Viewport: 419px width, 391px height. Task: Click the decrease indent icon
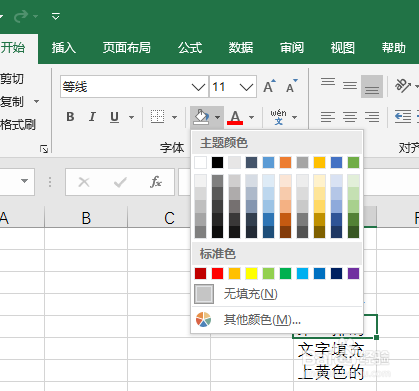pos(403,117)
